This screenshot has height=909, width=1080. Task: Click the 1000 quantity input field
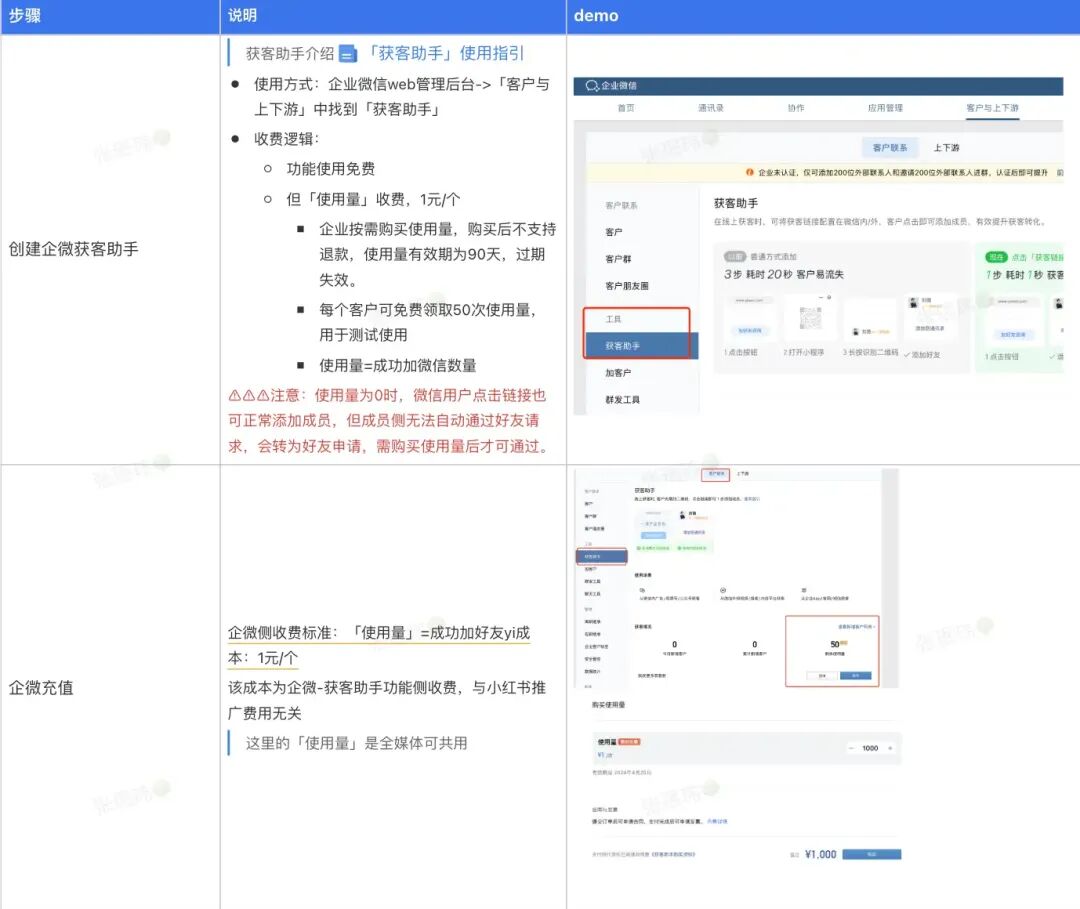tap(868, 748)
